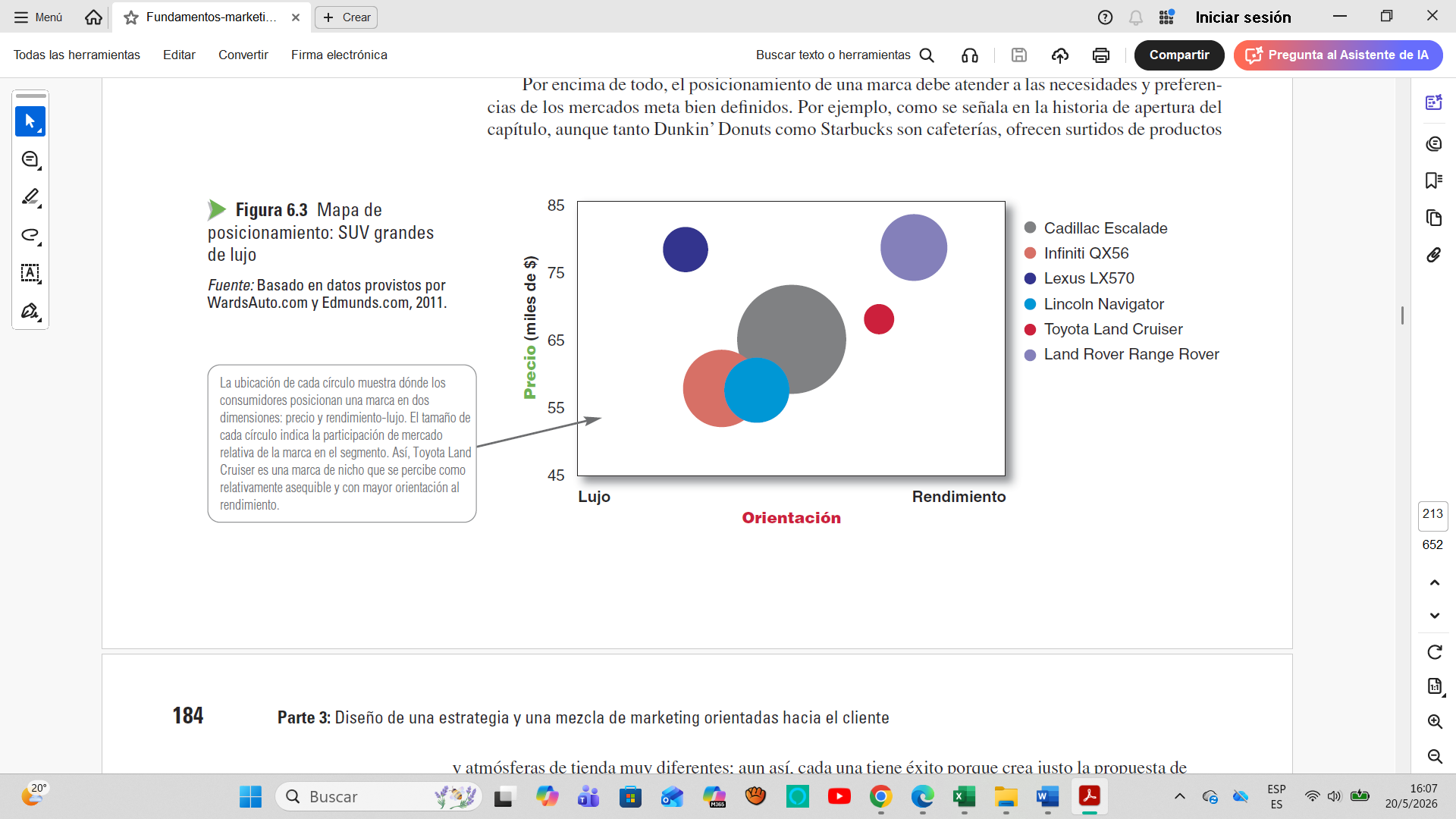Choose the Highlight pen tool
The height and width of the screenshot is (819, 1456).
coord(30,197)
